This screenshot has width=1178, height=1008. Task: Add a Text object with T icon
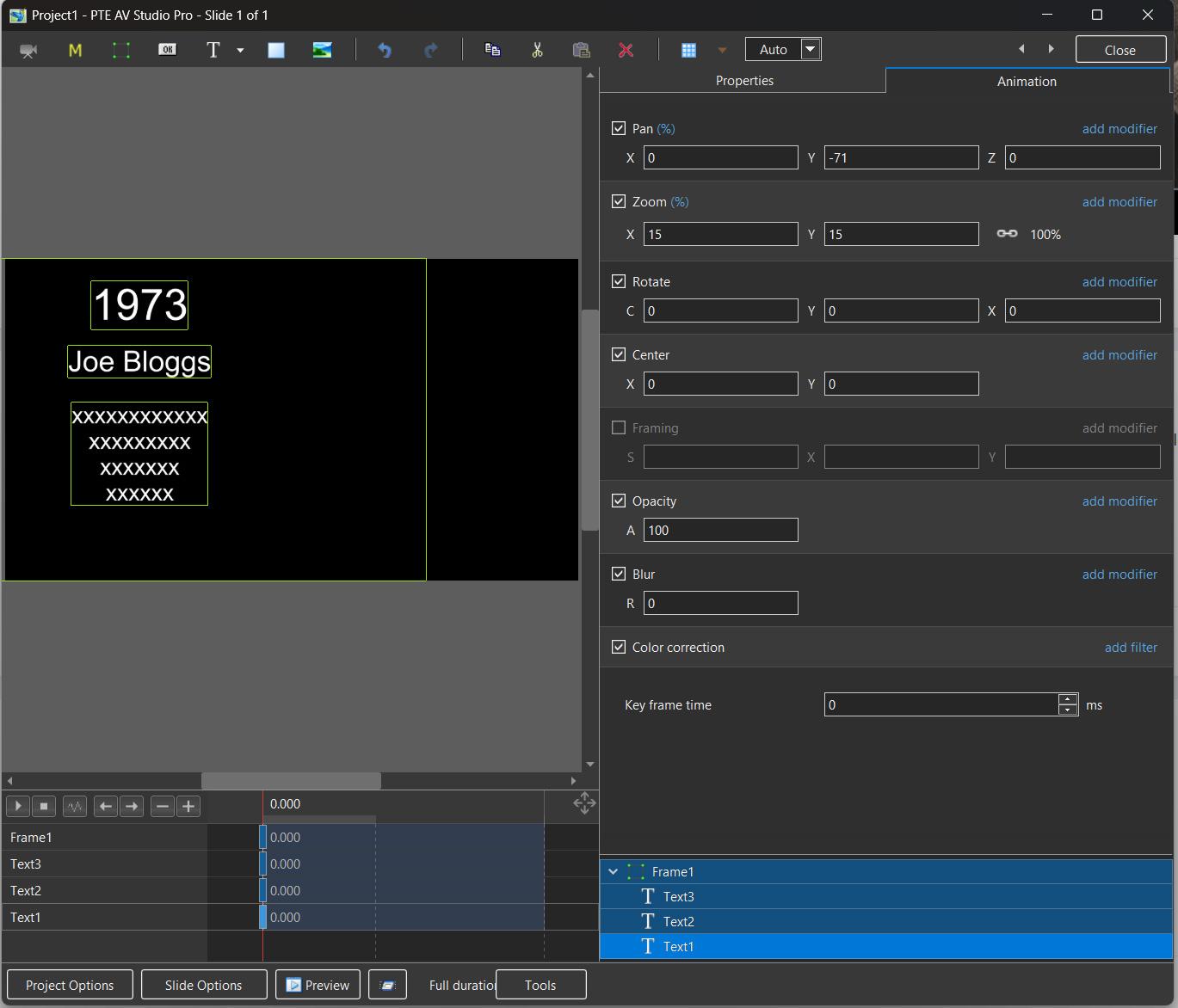(x=213, y=50)
